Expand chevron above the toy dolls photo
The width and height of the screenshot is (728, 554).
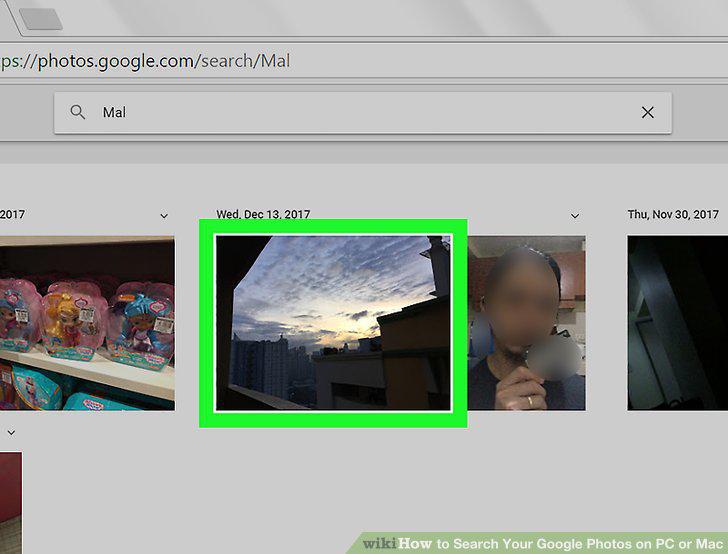click(164, 216)
